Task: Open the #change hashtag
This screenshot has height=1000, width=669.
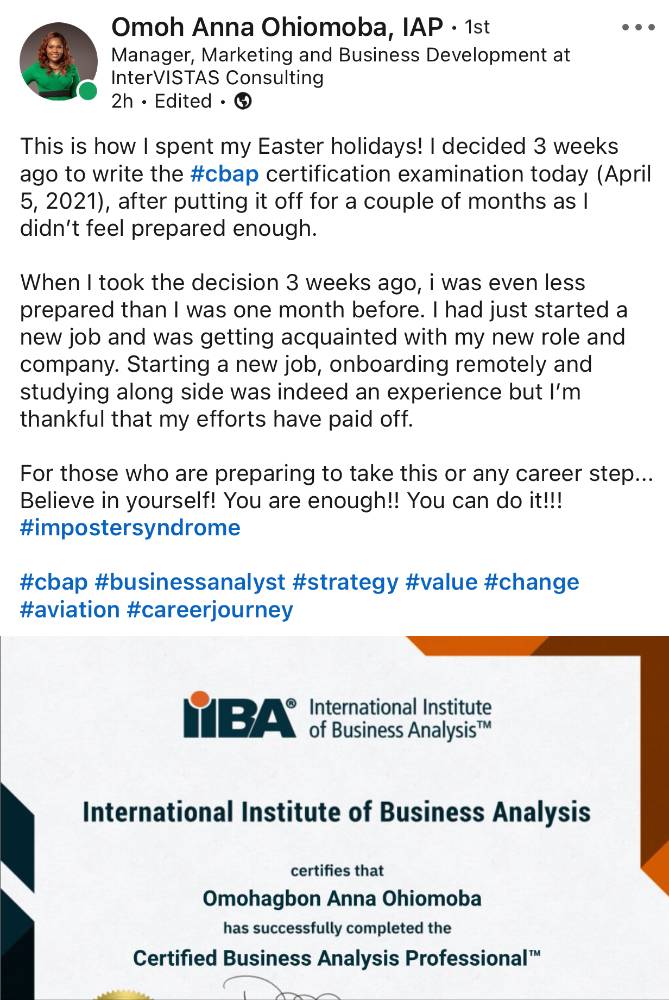Action: tap(532, 582)
